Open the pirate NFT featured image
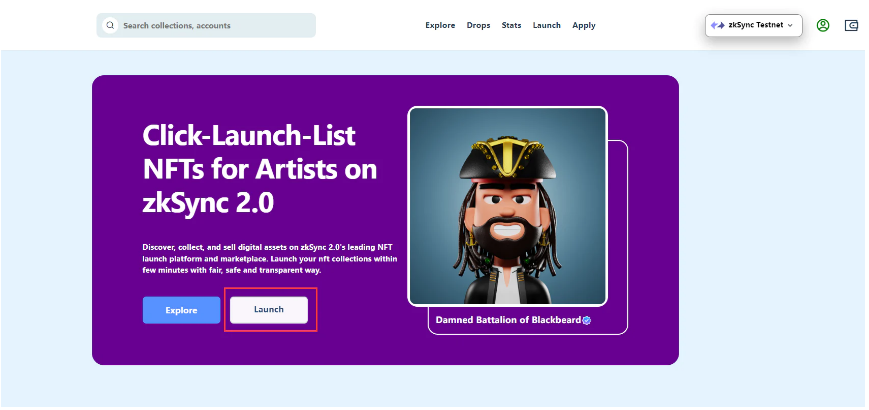The image size is (869, 410). [508, 206]
